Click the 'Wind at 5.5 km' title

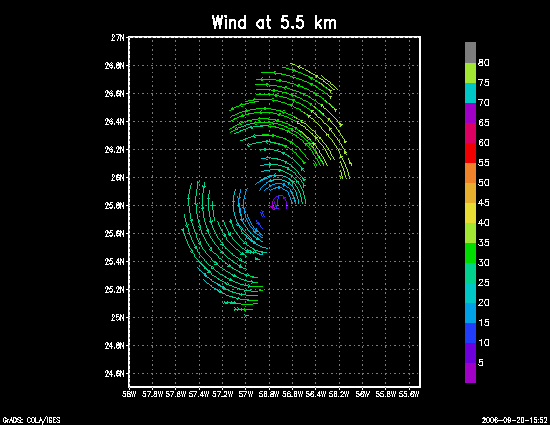(x=274, y=22)
